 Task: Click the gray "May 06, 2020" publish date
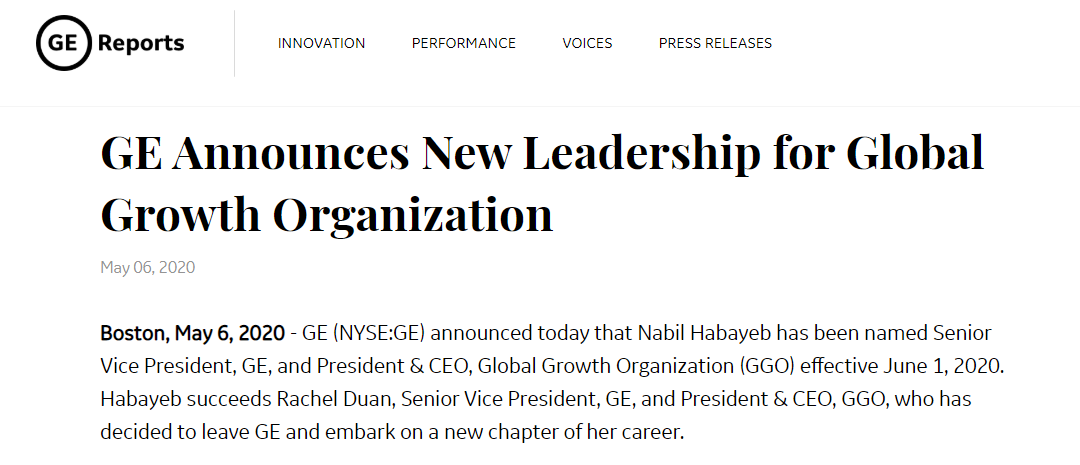click(147, 267)
